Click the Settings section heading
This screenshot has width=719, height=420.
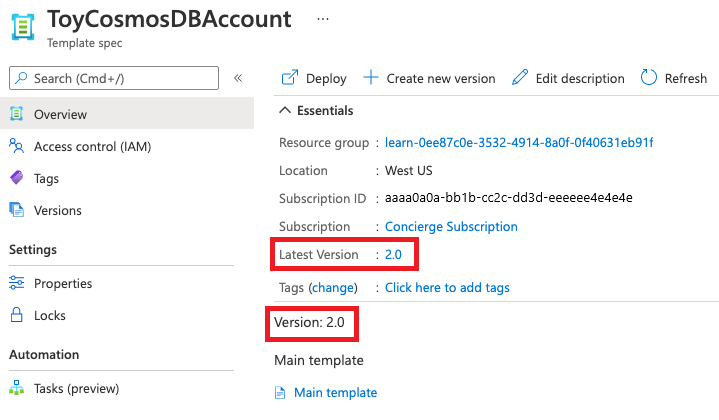tap(33, 250)
